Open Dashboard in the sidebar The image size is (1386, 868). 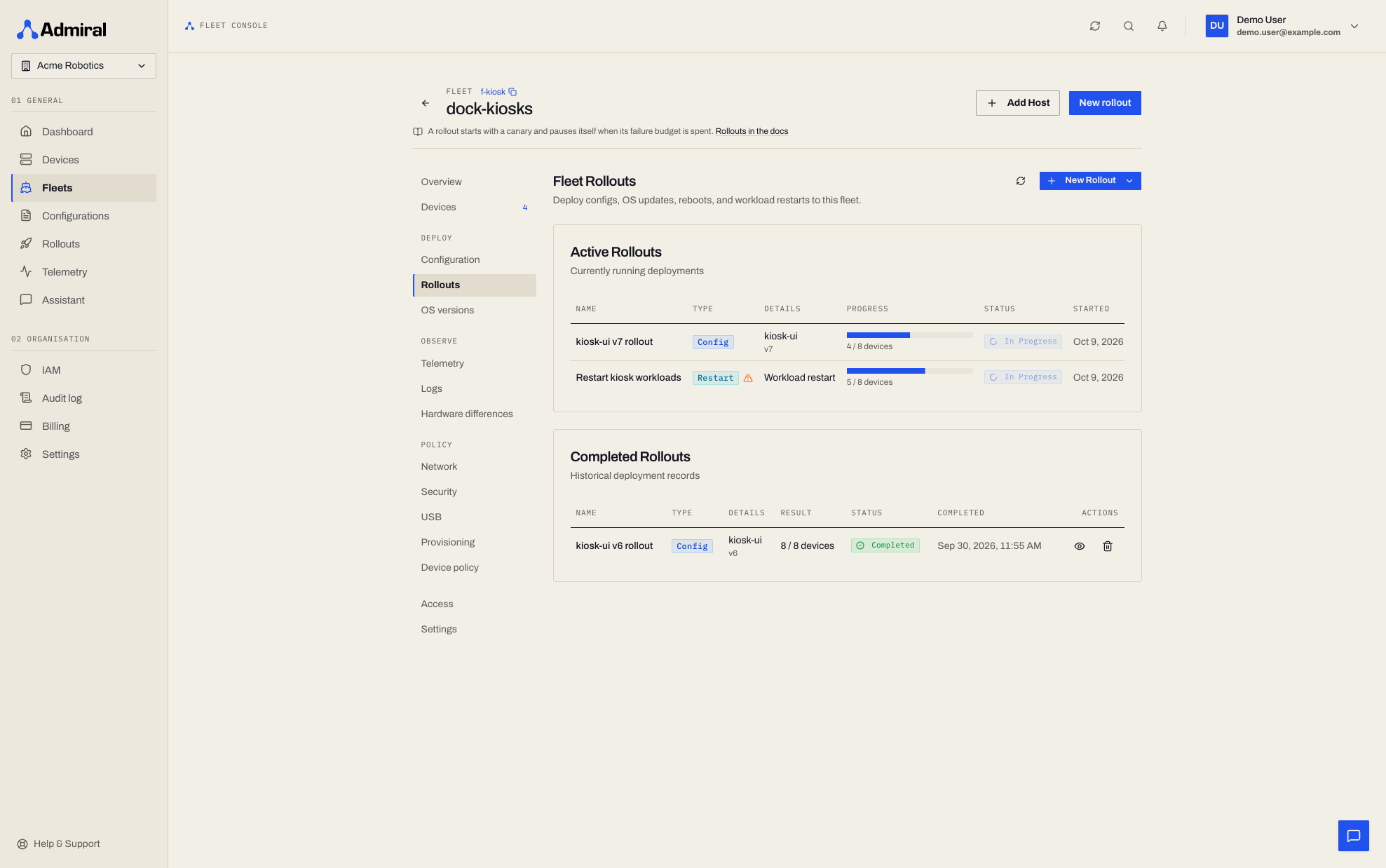(83, 132)
